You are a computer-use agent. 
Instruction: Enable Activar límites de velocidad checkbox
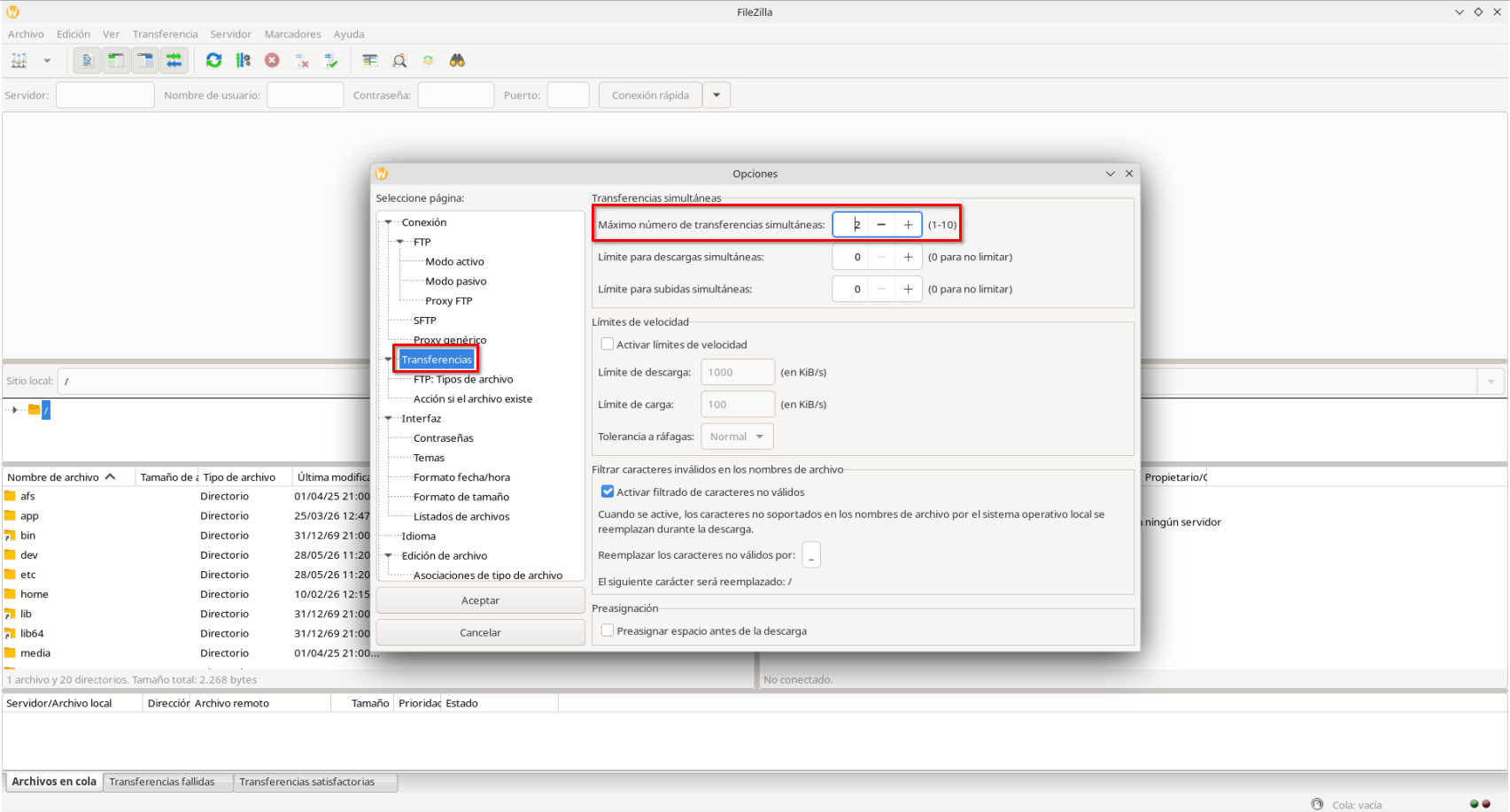[608, 344]
